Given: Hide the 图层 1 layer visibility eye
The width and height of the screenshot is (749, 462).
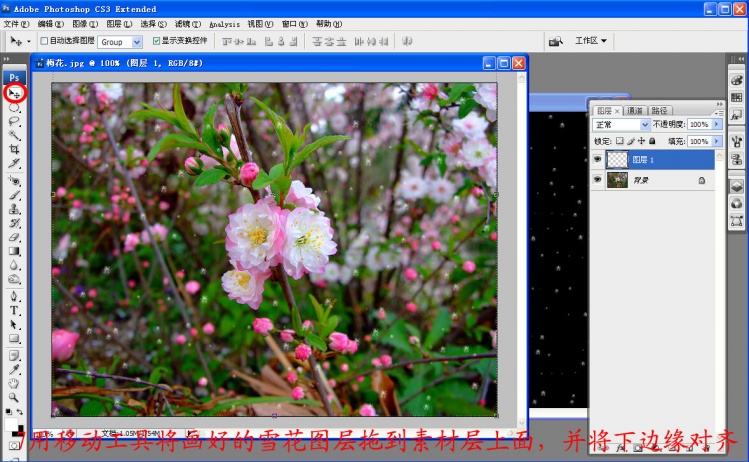Looking at the screenshot, I should (598, 159).
